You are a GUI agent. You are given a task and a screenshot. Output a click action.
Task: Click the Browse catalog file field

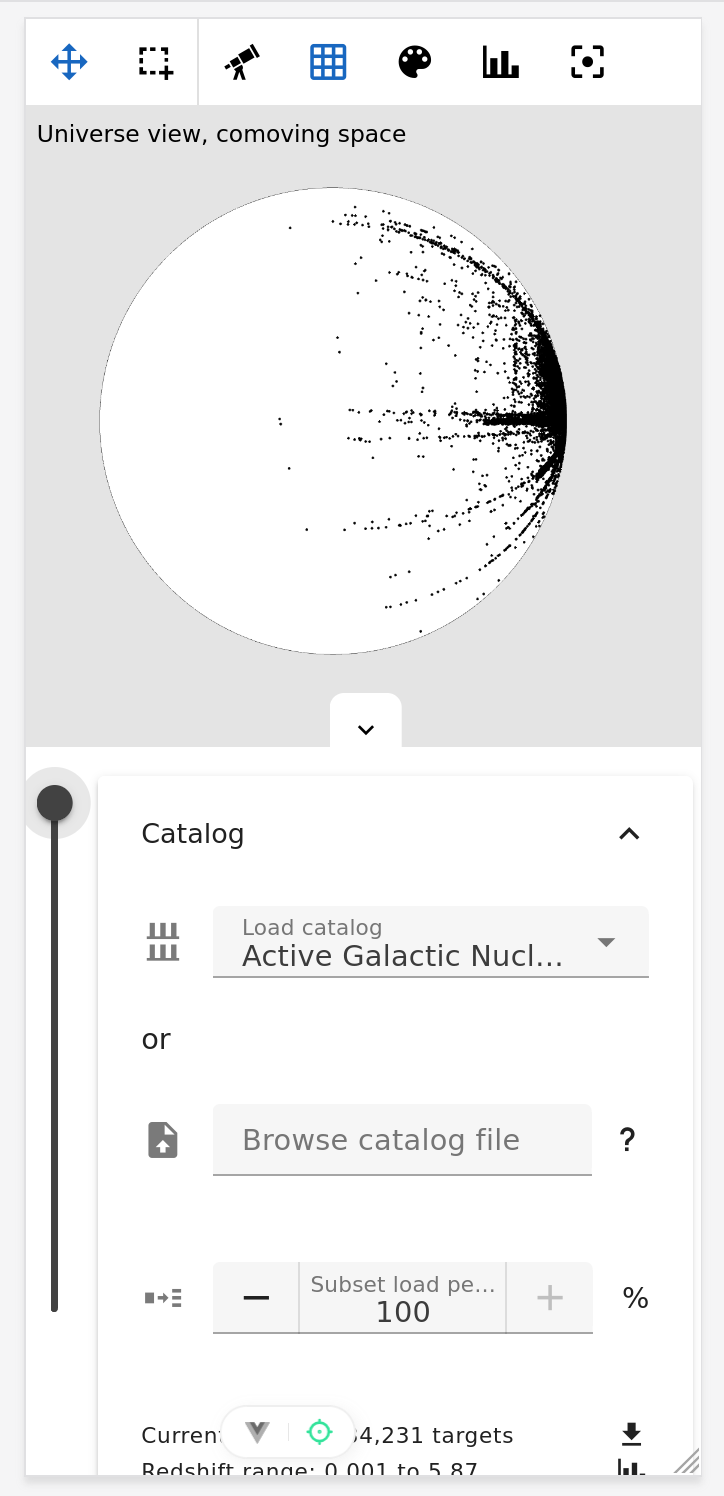tap(402, 1140)
